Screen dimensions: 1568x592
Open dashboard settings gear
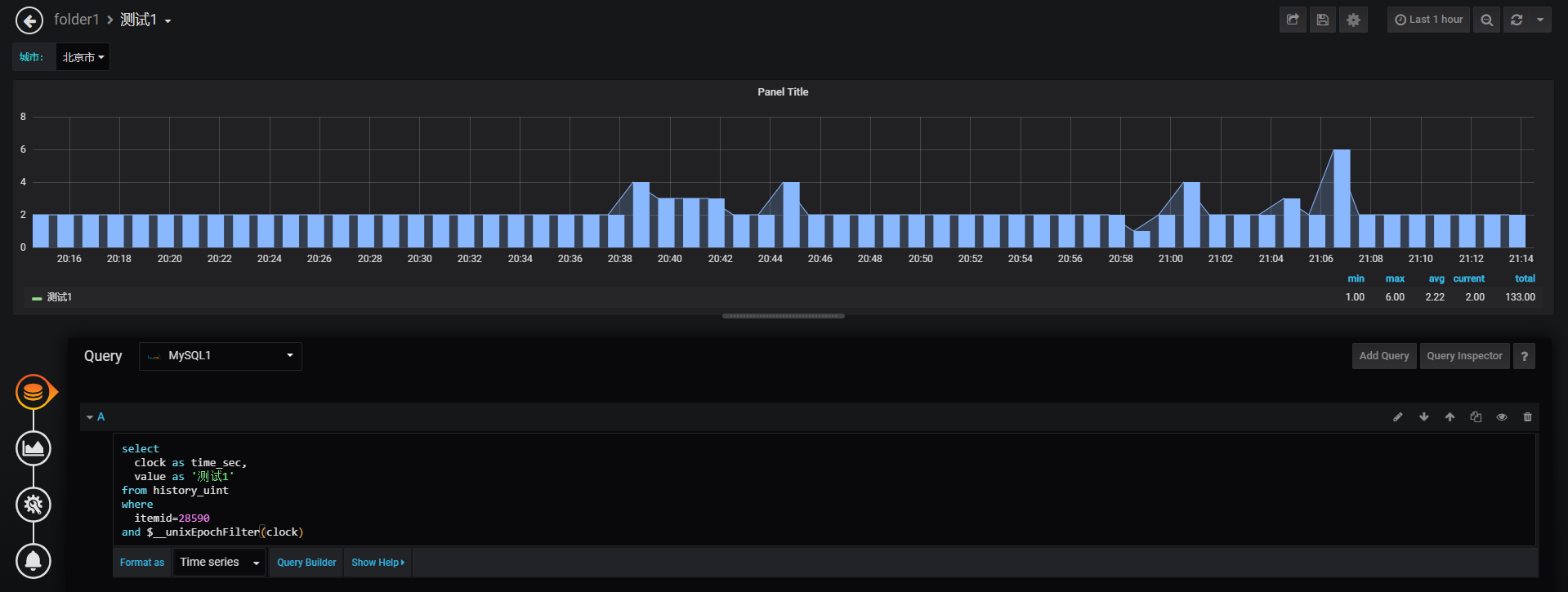click(1353, 20)
